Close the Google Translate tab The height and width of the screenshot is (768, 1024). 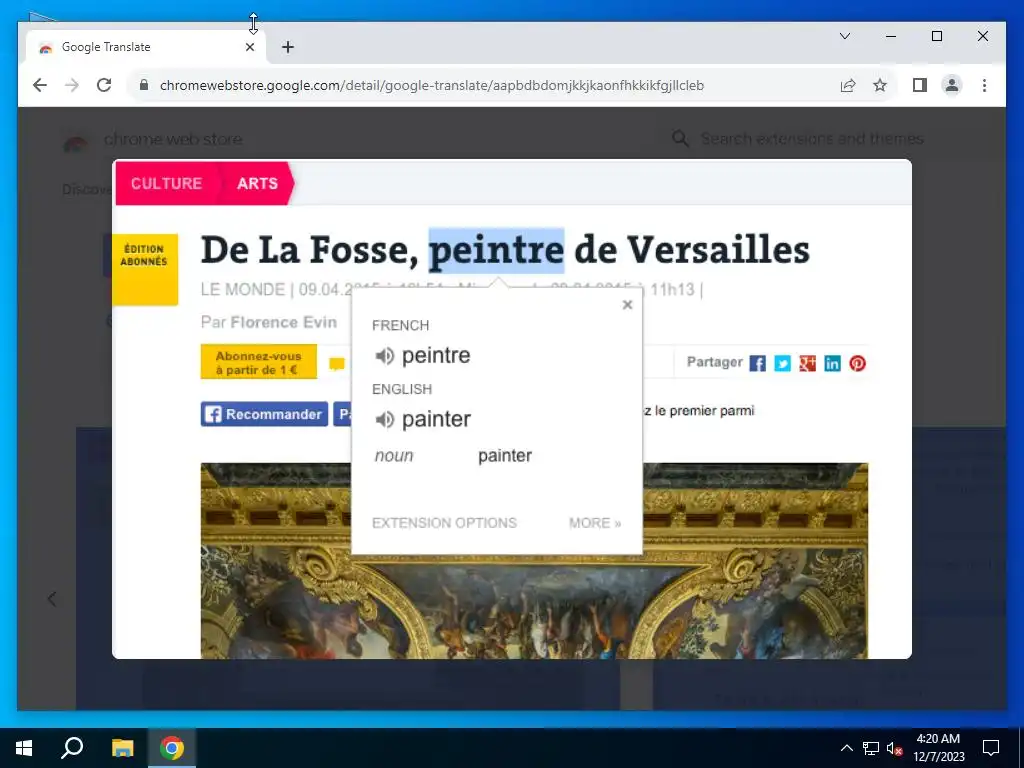click(250, 47)
